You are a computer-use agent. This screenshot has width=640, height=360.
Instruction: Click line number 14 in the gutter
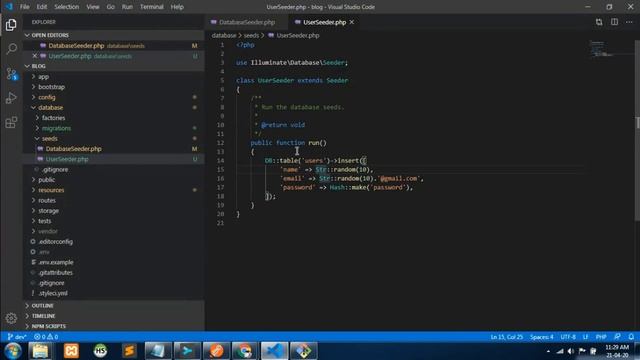pyautogui.click(x=220, y=160)
